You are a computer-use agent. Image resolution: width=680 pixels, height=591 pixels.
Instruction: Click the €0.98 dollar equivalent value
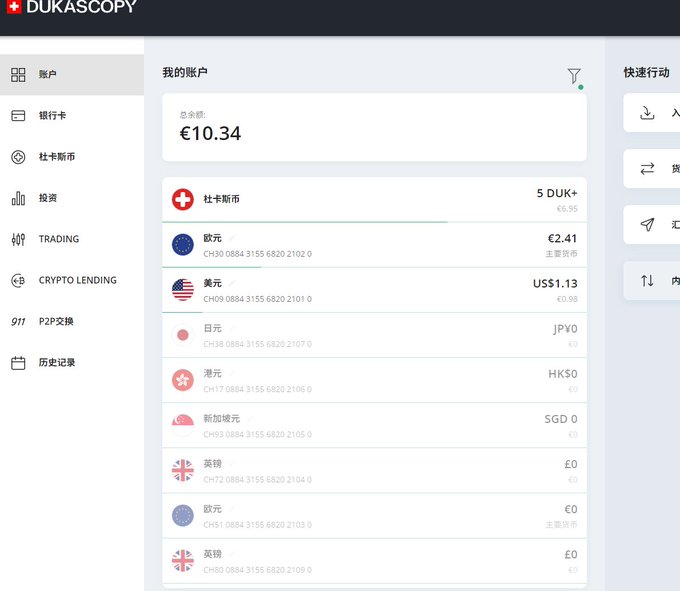tap(567, 299)
